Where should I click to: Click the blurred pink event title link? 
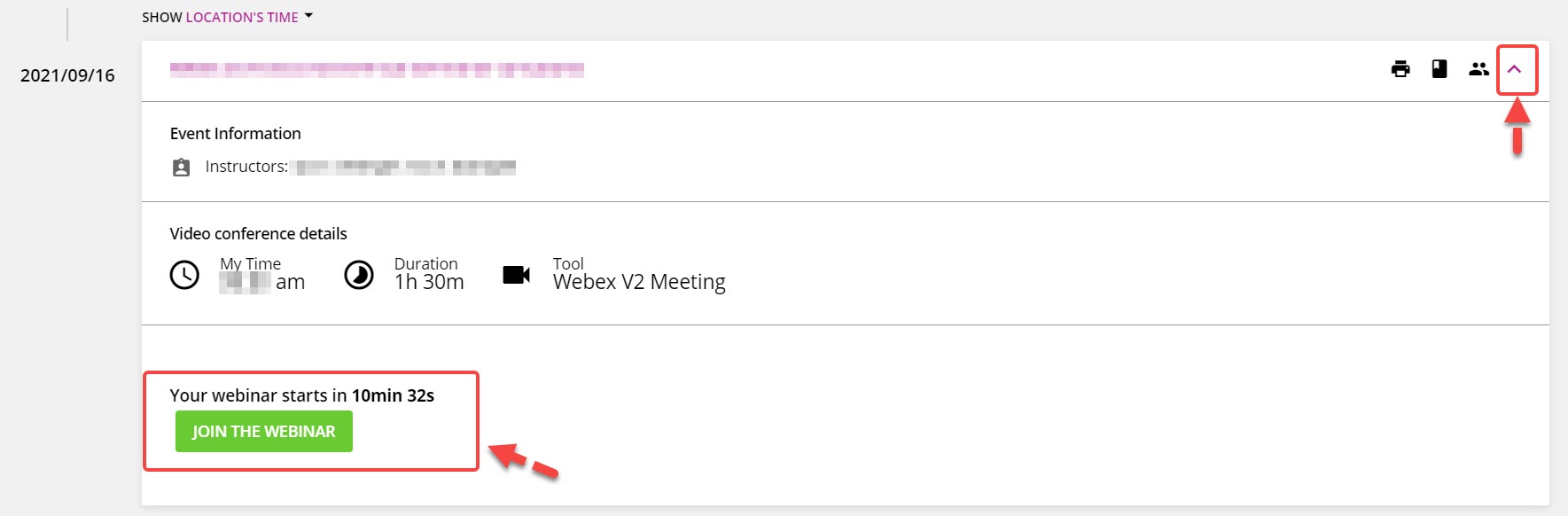377,70
